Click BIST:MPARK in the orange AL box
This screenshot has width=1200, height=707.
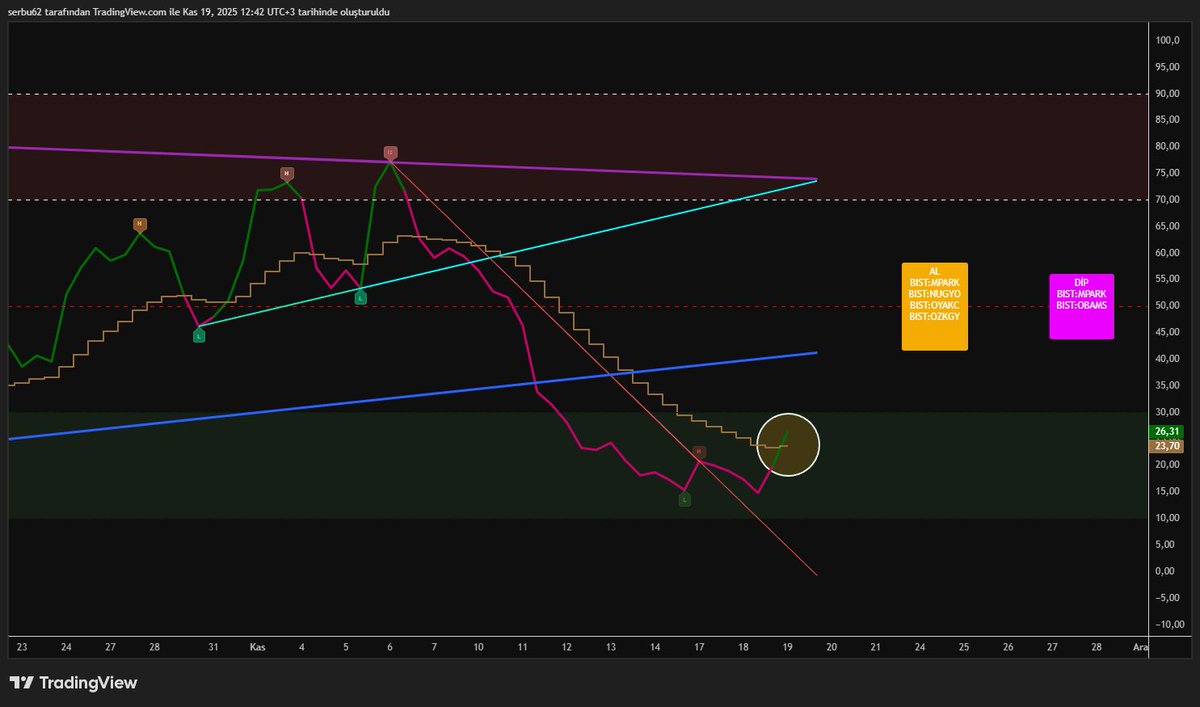[x=935, y=283]
